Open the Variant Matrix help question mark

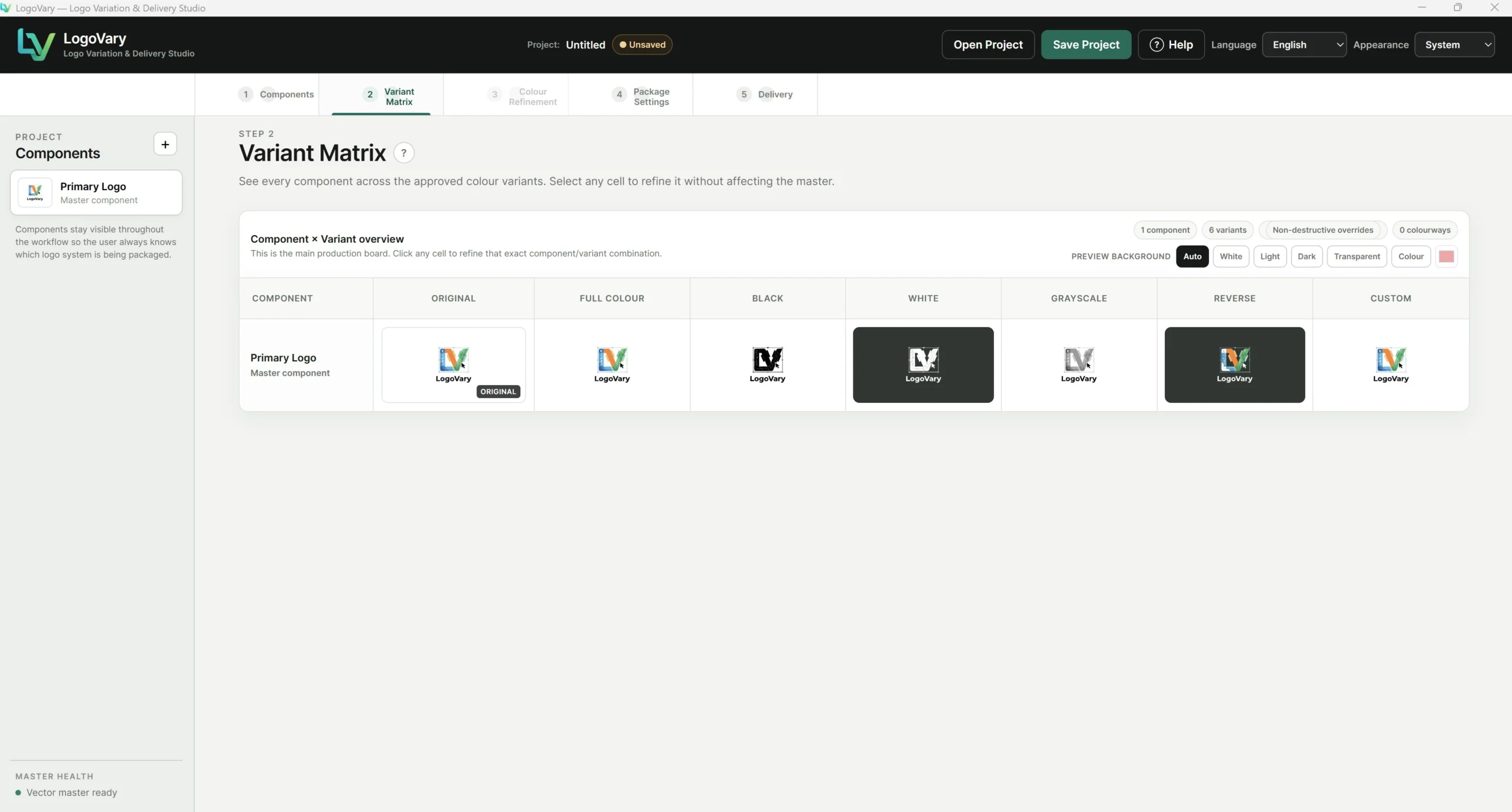[x=404, y=153]
